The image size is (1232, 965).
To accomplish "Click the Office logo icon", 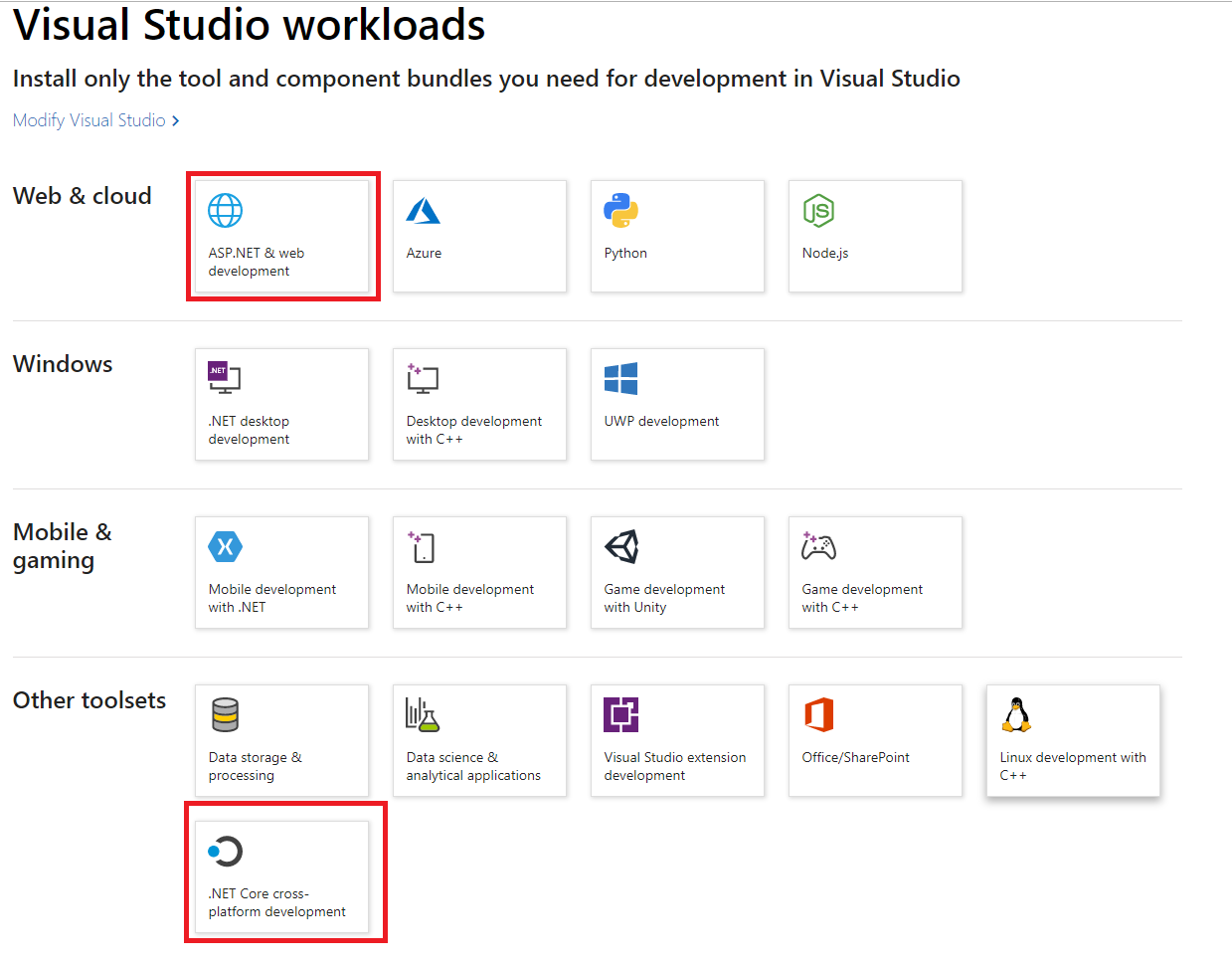I will tap(818, 714).
